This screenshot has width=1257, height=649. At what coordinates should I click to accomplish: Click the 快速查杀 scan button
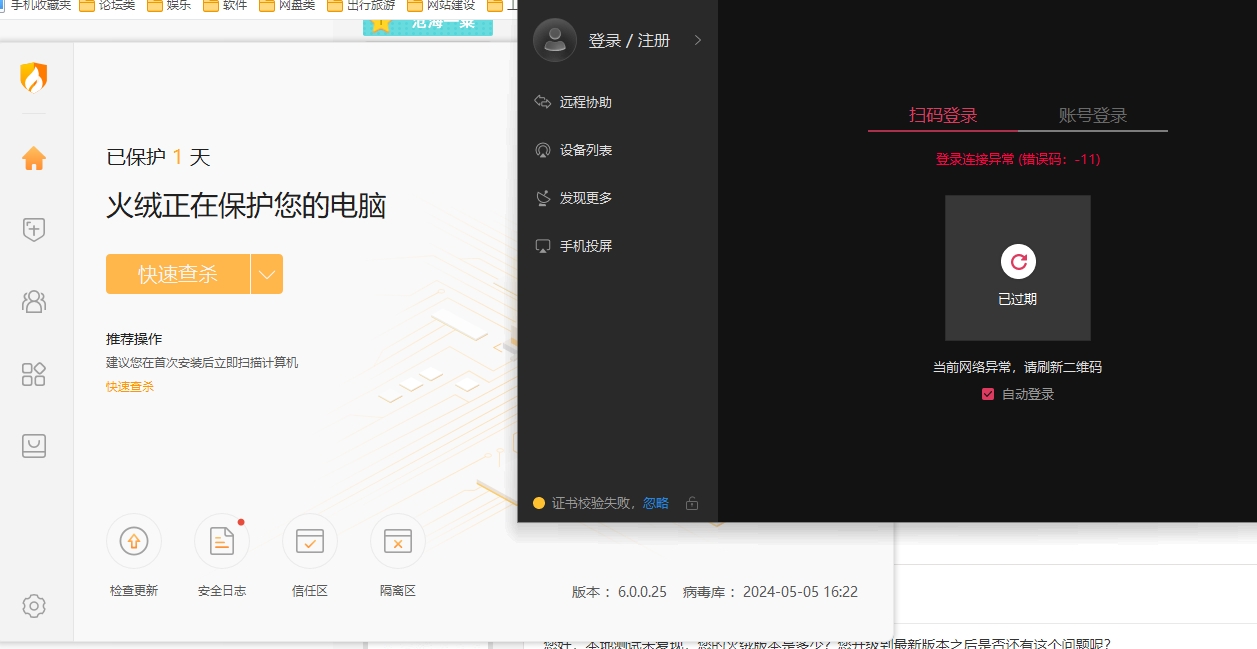tap(180, 273)
